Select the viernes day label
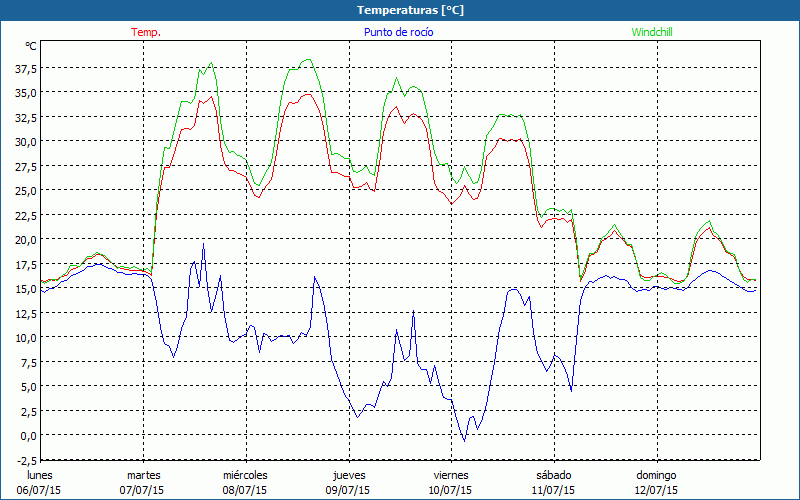800x500 pixels. [x=451, y=475]
